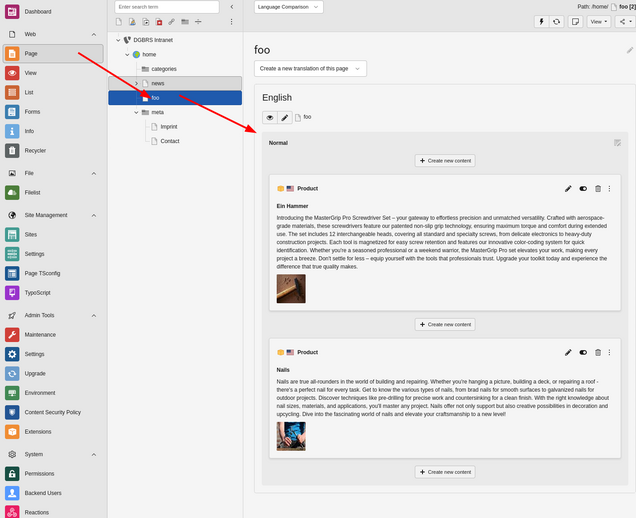Viewport: 636px width, 518px height.
Task: Delete the Ein Hammer content element
Action: [598, 188]
